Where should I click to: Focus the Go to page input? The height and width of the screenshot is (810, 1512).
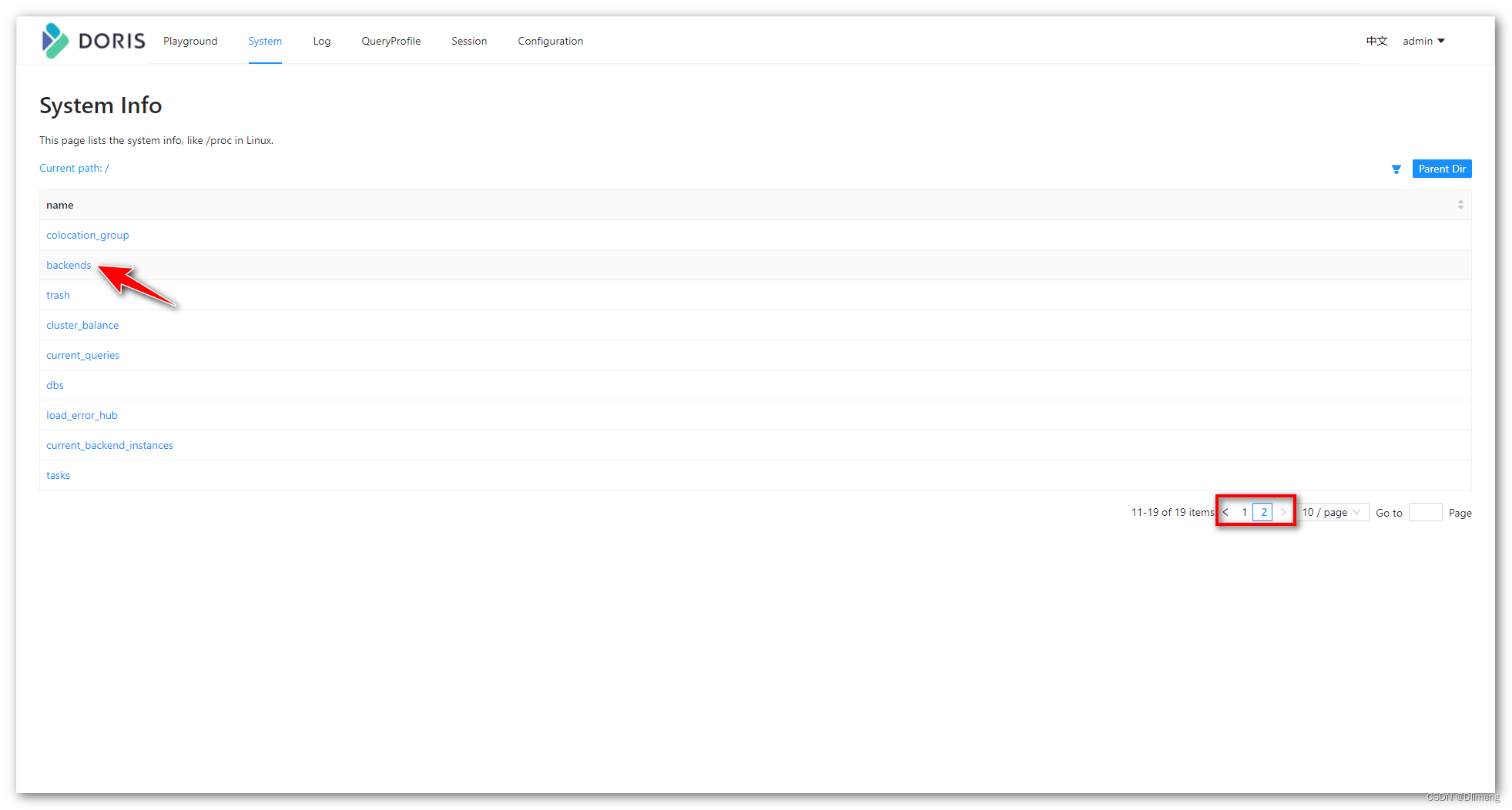(x=1425, y=512)
